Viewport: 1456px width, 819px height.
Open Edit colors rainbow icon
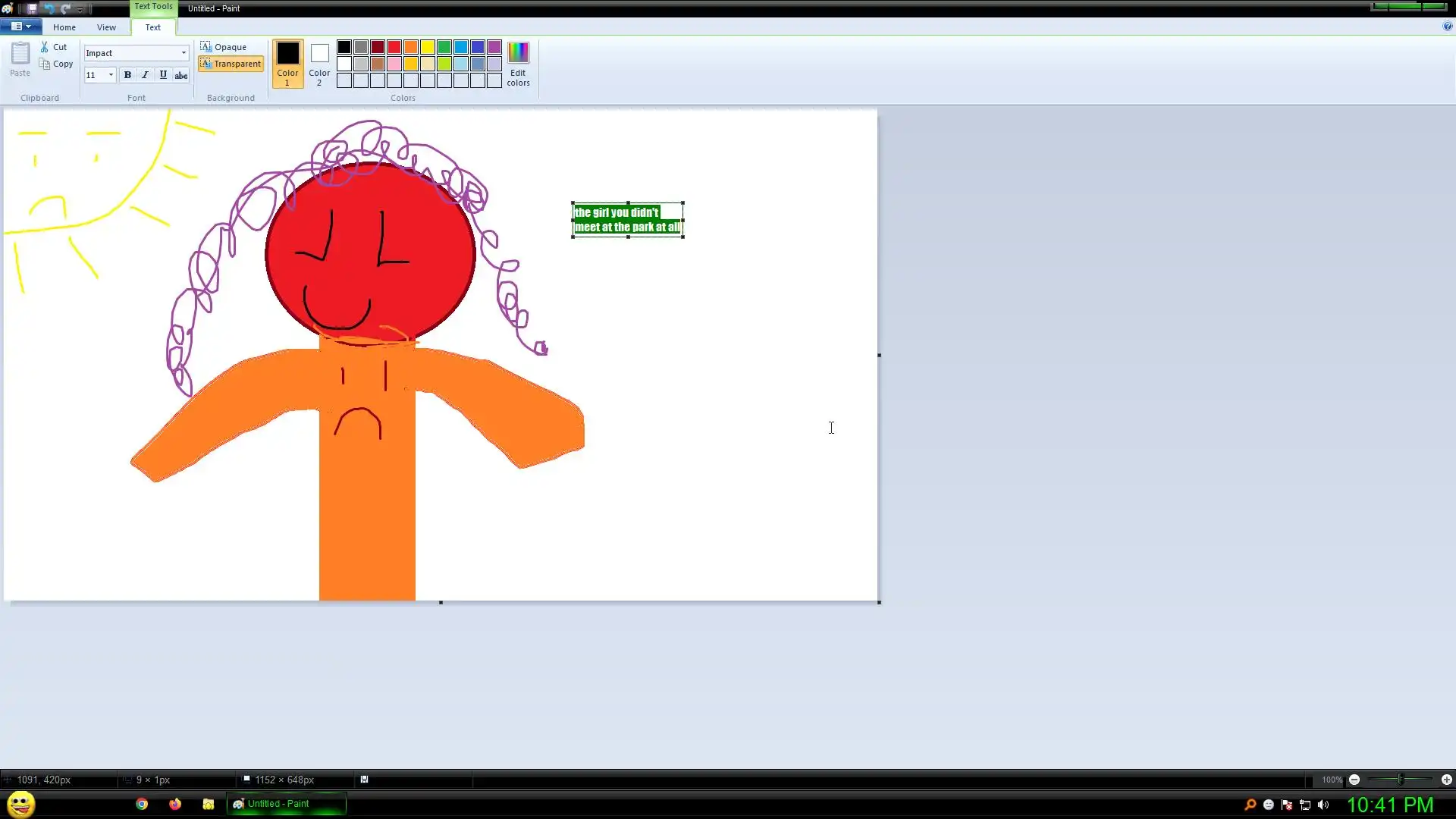tap(518, 53)
